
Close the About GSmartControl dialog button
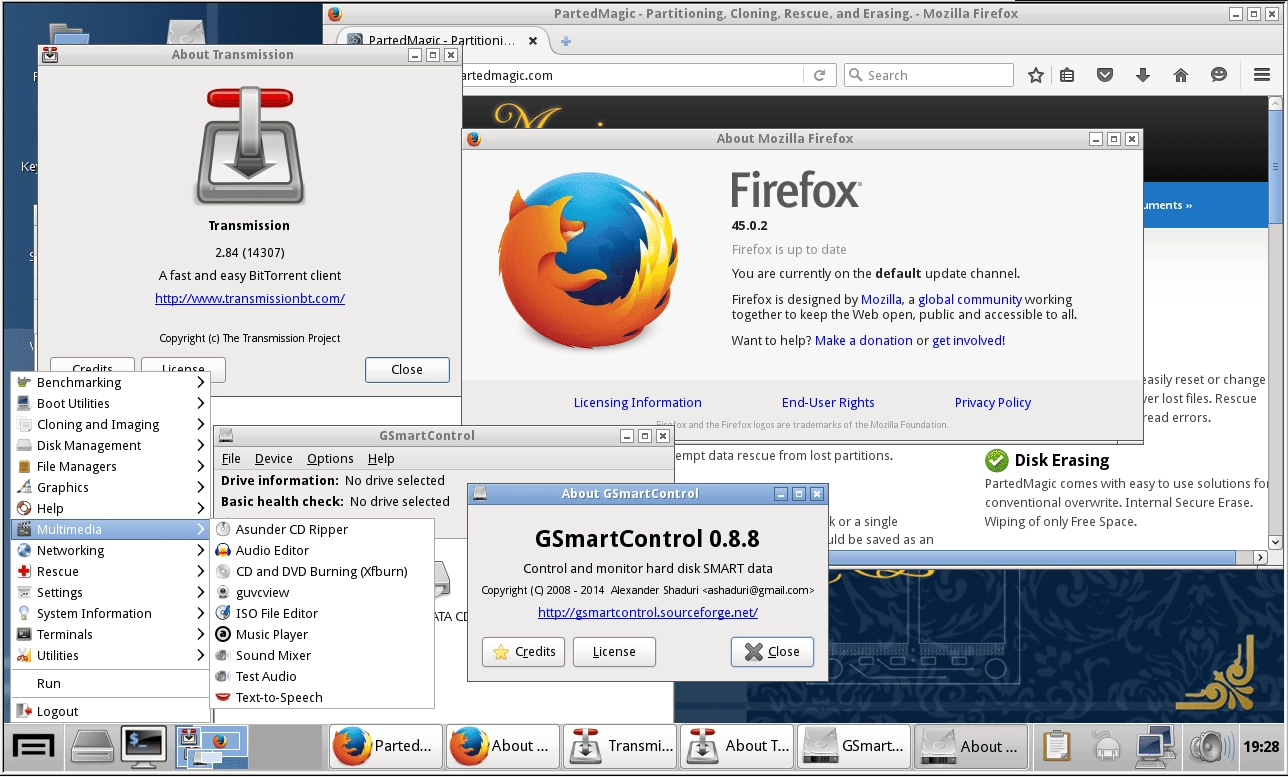(x=772, y=651)
